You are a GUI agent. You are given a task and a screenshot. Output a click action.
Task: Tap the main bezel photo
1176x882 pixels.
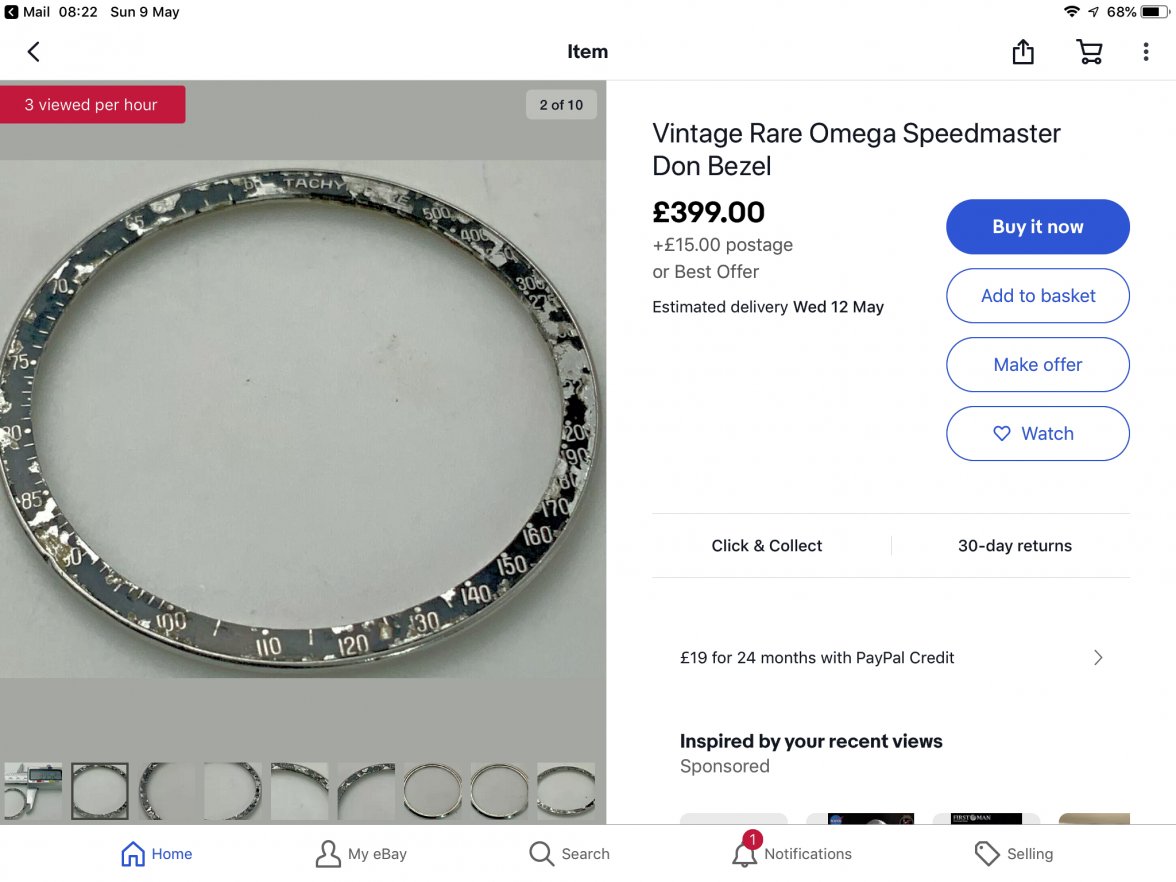click(302, 420)
